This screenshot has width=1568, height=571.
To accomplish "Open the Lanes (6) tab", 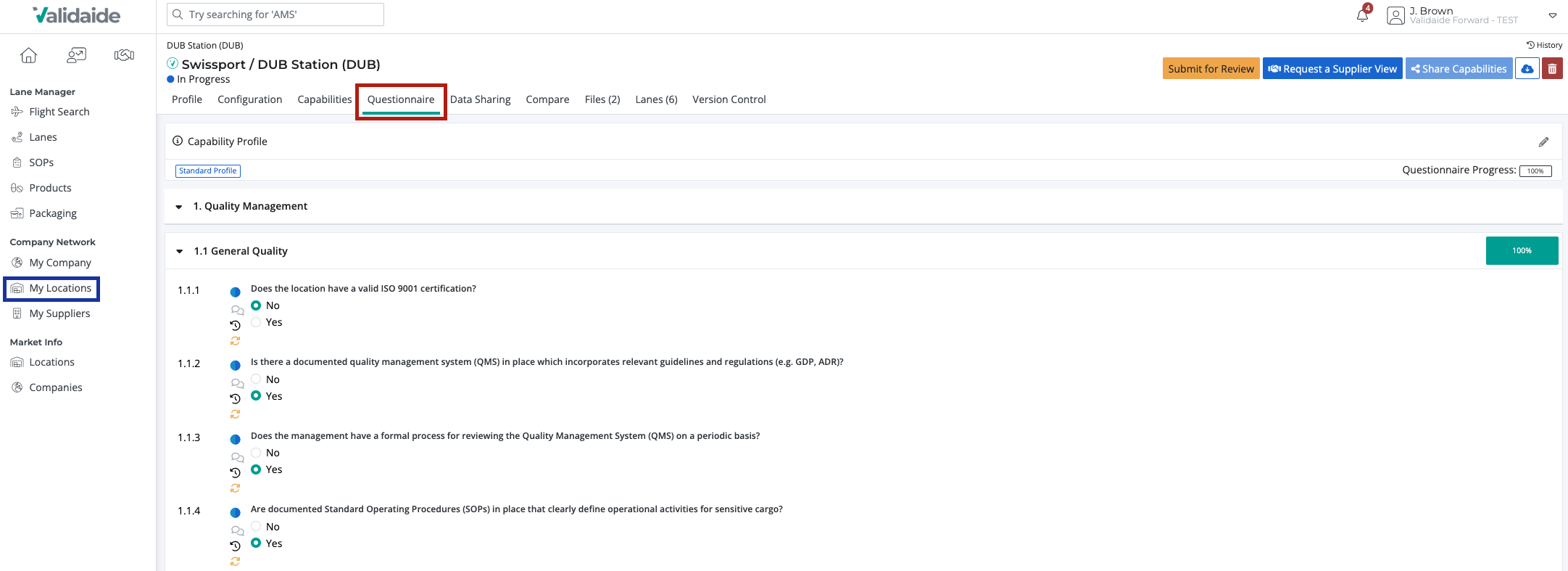I will pyautogui.click(x=656, y=99).
